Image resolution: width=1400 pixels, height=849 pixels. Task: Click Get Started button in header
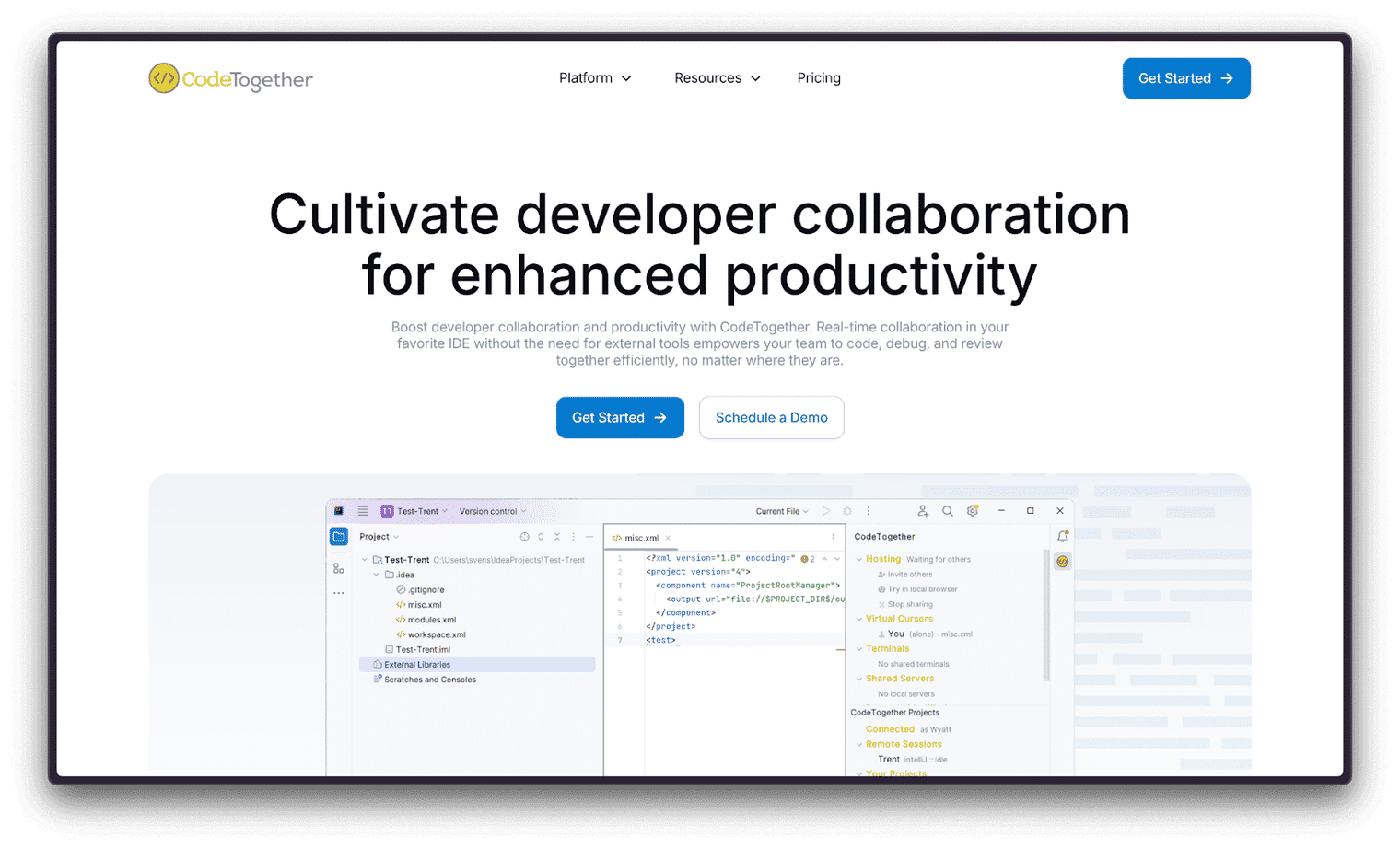click(x=1186, y=78)
